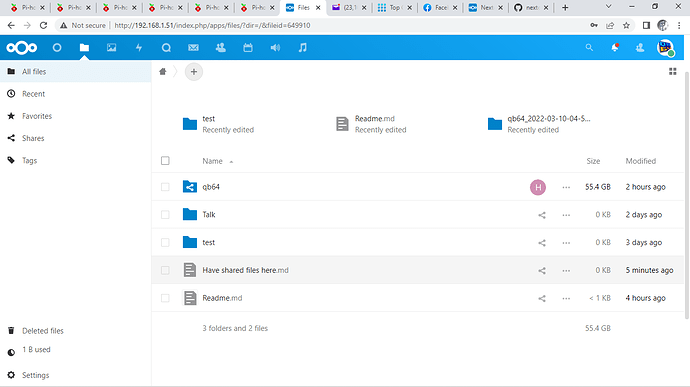Open shared-by avatar H on qb64 row

(538, 187)
